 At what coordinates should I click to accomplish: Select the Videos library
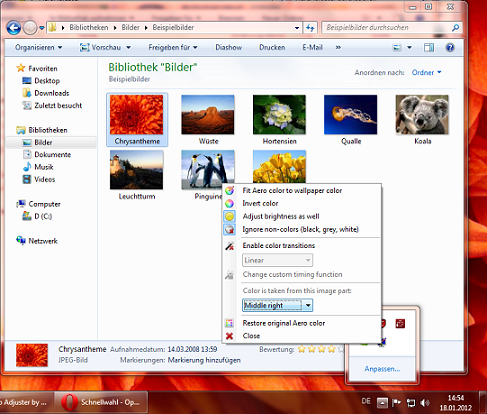39,179
